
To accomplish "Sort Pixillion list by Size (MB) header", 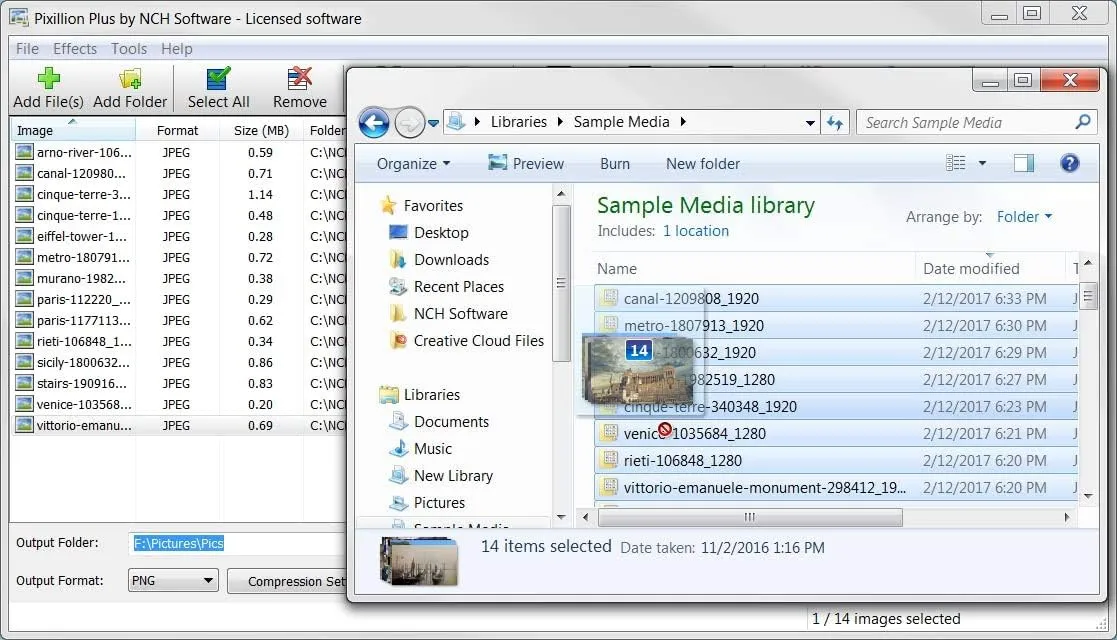I will point(261,130).
